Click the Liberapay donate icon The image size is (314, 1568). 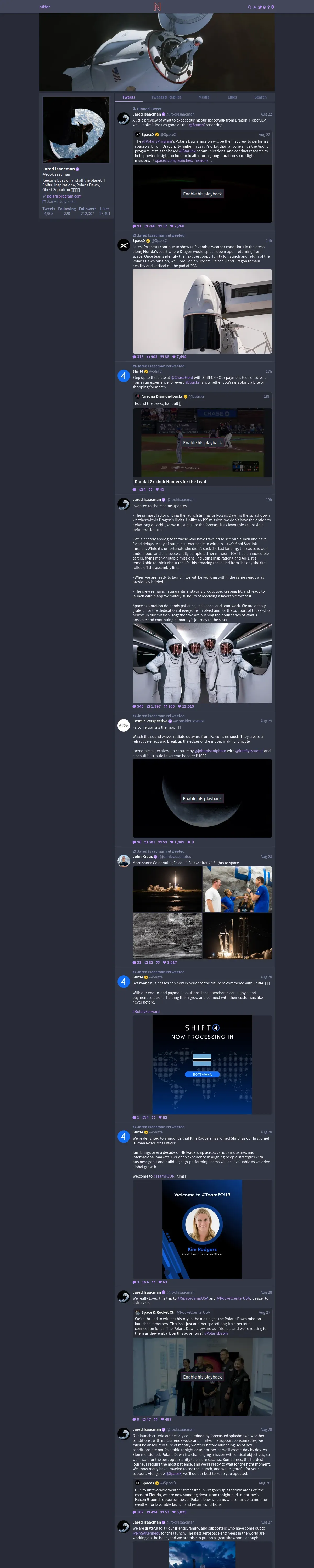pyautogui.click(x=265, y=7)
